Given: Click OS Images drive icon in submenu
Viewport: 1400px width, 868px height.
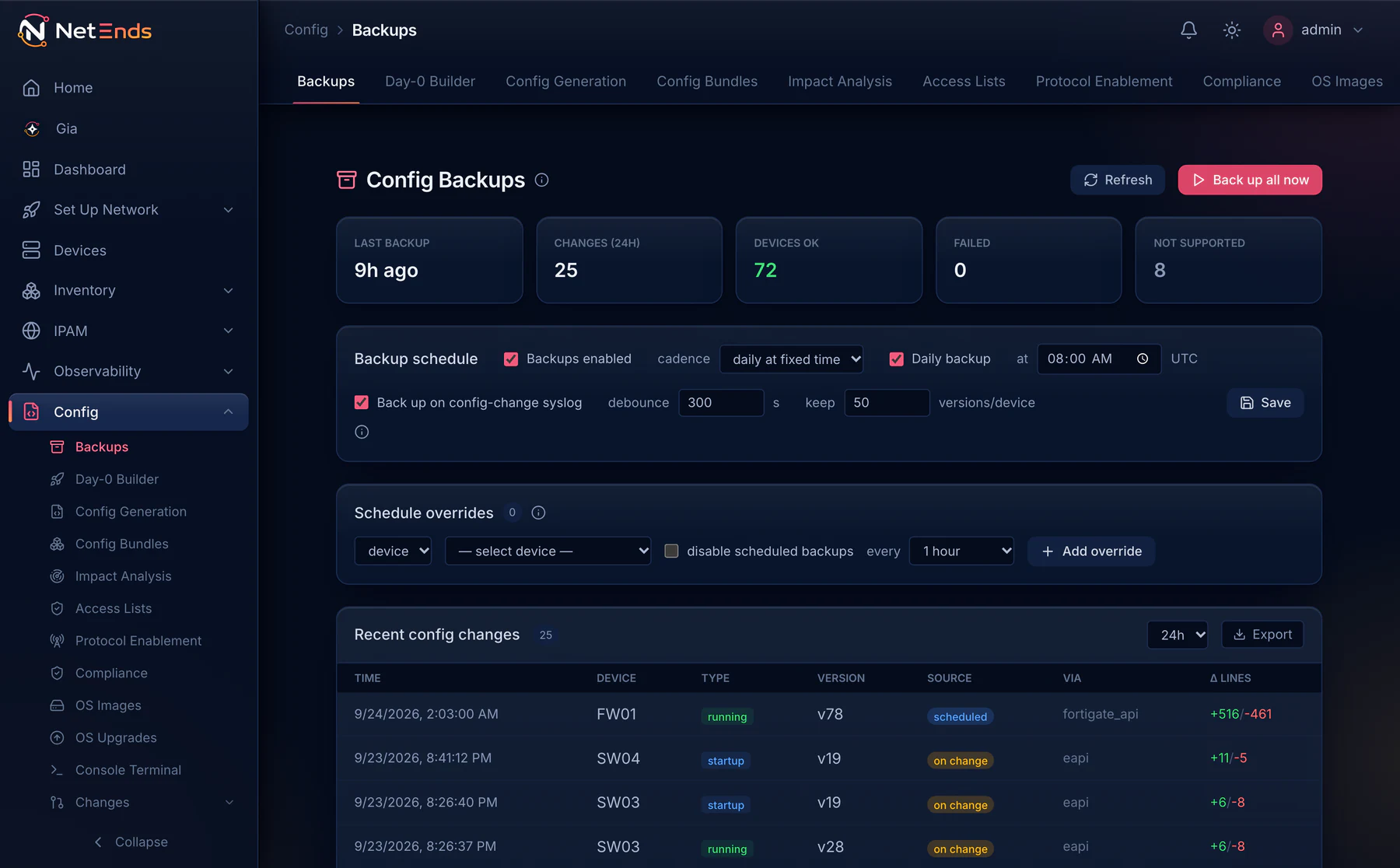Looking at the screenshot, I should coord(57,705).
